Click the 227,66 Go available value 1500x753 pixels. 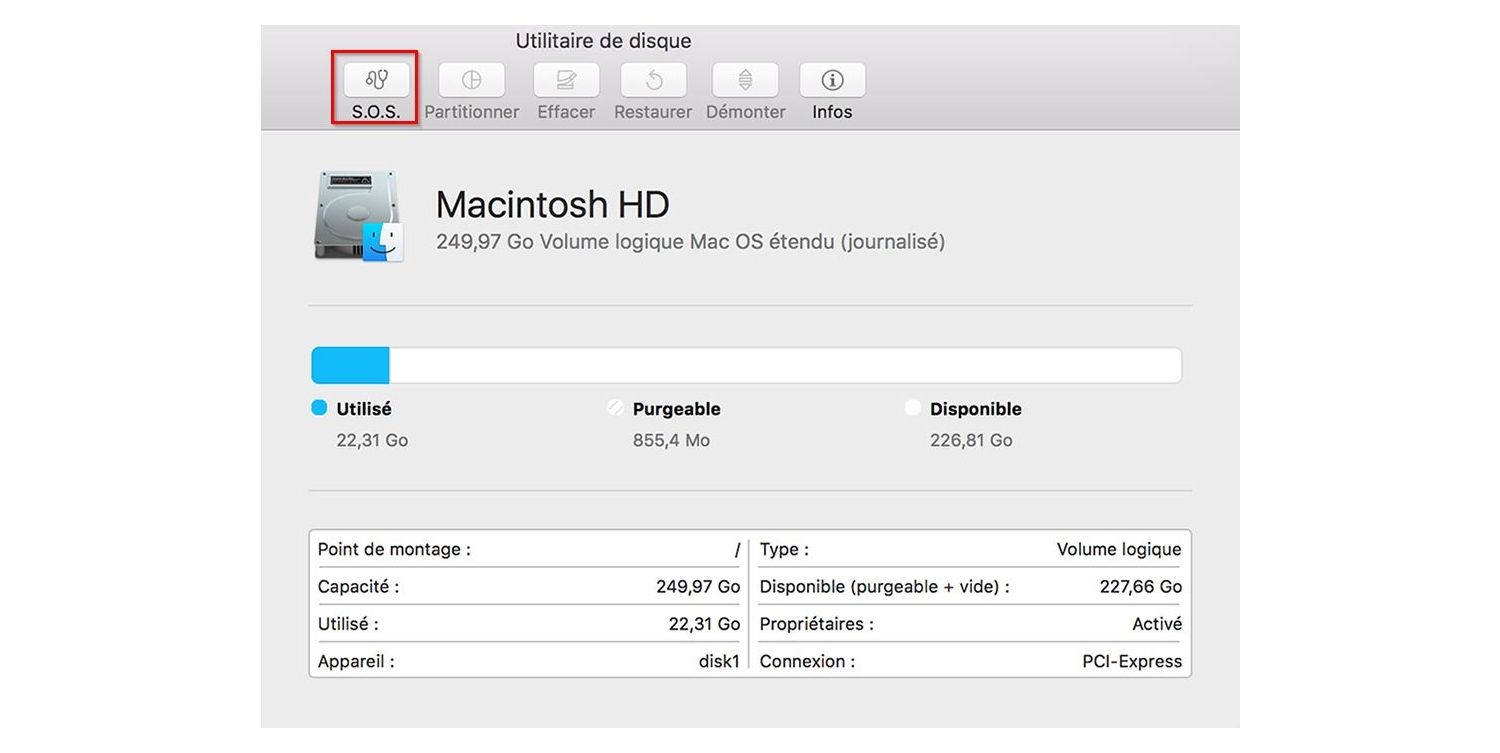click(x=1141, y=587)
